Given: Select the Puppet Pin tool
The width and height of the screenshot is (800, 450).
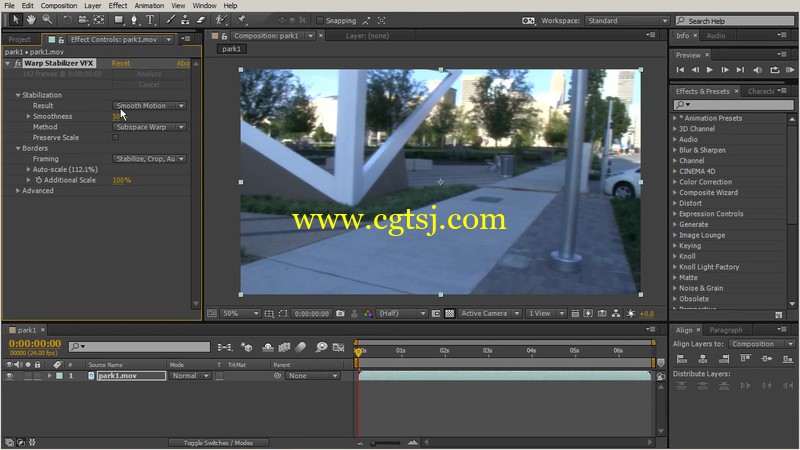Looking at the screenshot, I should (242, 20).
